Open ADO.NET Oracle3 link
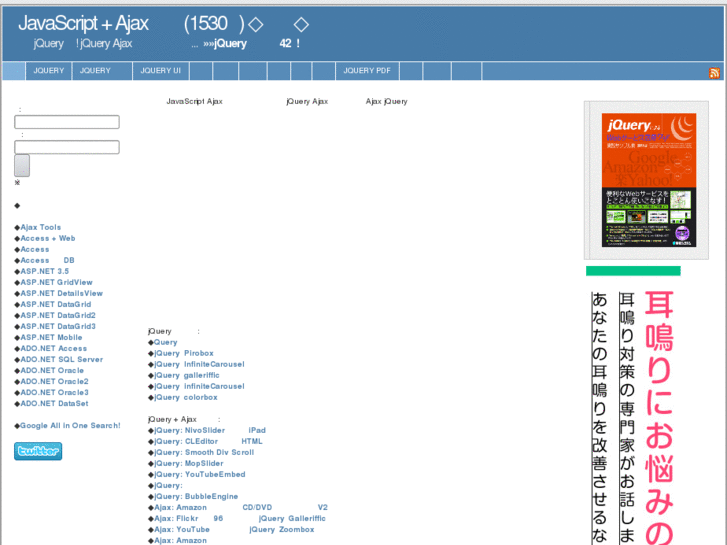This screenshot has height=545, width=727. (54, 393)
